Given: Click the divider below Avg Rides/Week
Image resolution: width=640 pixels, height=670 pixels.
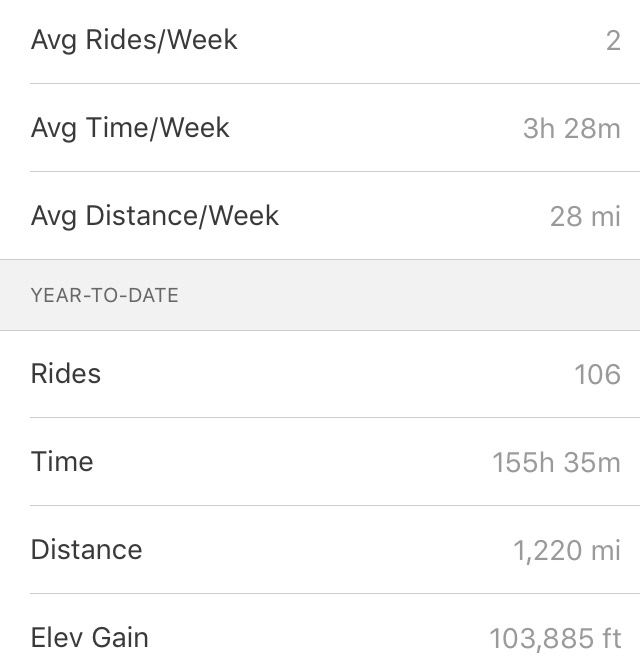Looking at the screenshot, I should coord(335,84).
